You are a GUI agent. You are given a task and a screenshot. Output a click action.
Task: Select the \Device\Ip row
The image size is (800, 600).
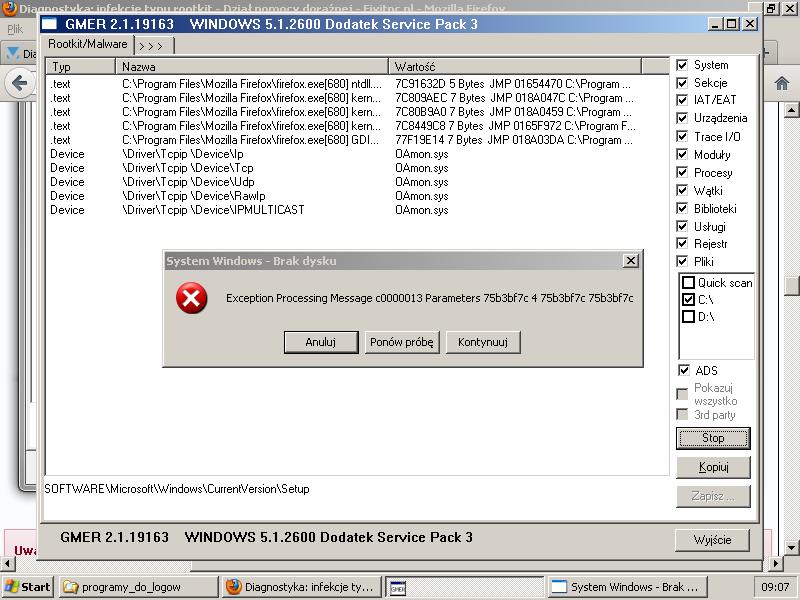(357, 154)
